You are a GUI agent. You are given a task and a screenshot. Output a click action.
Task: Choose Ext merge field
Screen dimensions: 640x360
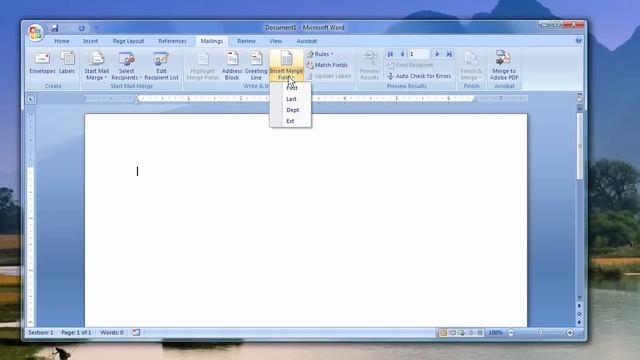point(290,121)
